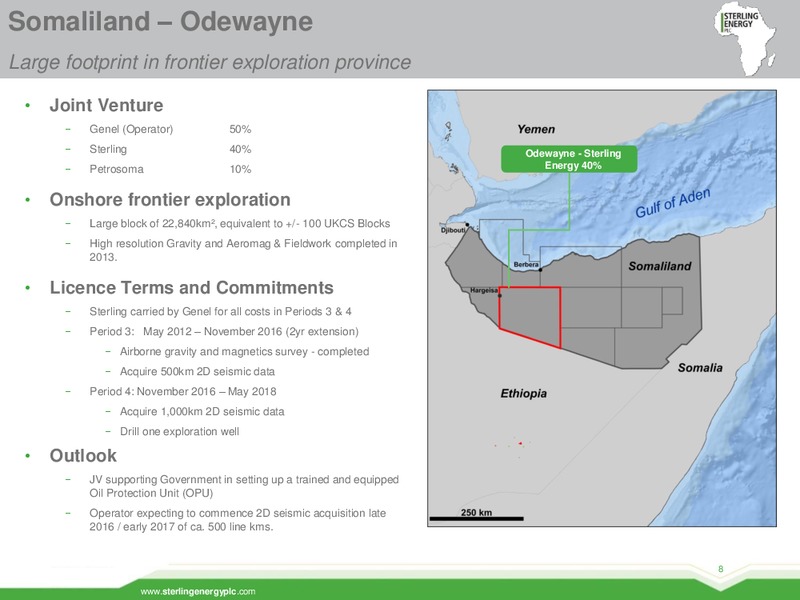Click the slide page number 8
Image resolution: width=800 pixels, height=600 pixels.
[x=720, y=569]
